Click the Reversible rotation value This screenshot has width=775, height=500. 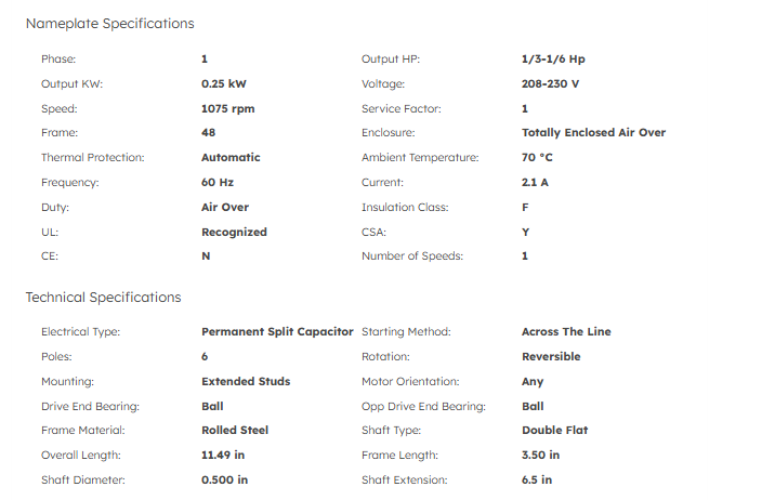click(551, 356)
